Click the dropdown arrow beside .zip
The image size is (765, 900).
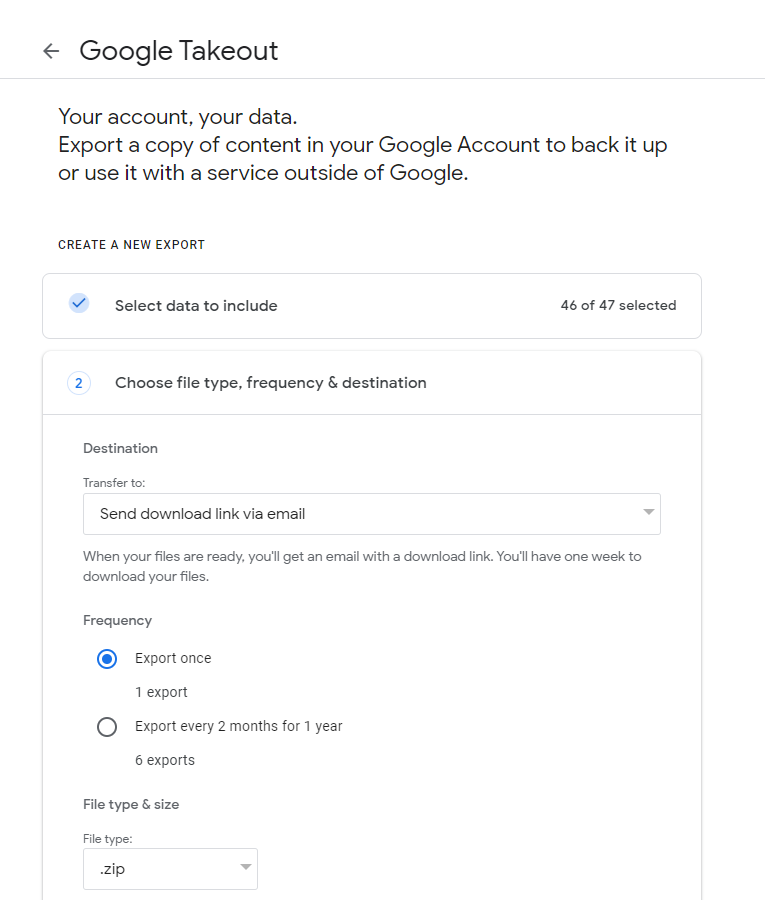click(x=246, y=867)
